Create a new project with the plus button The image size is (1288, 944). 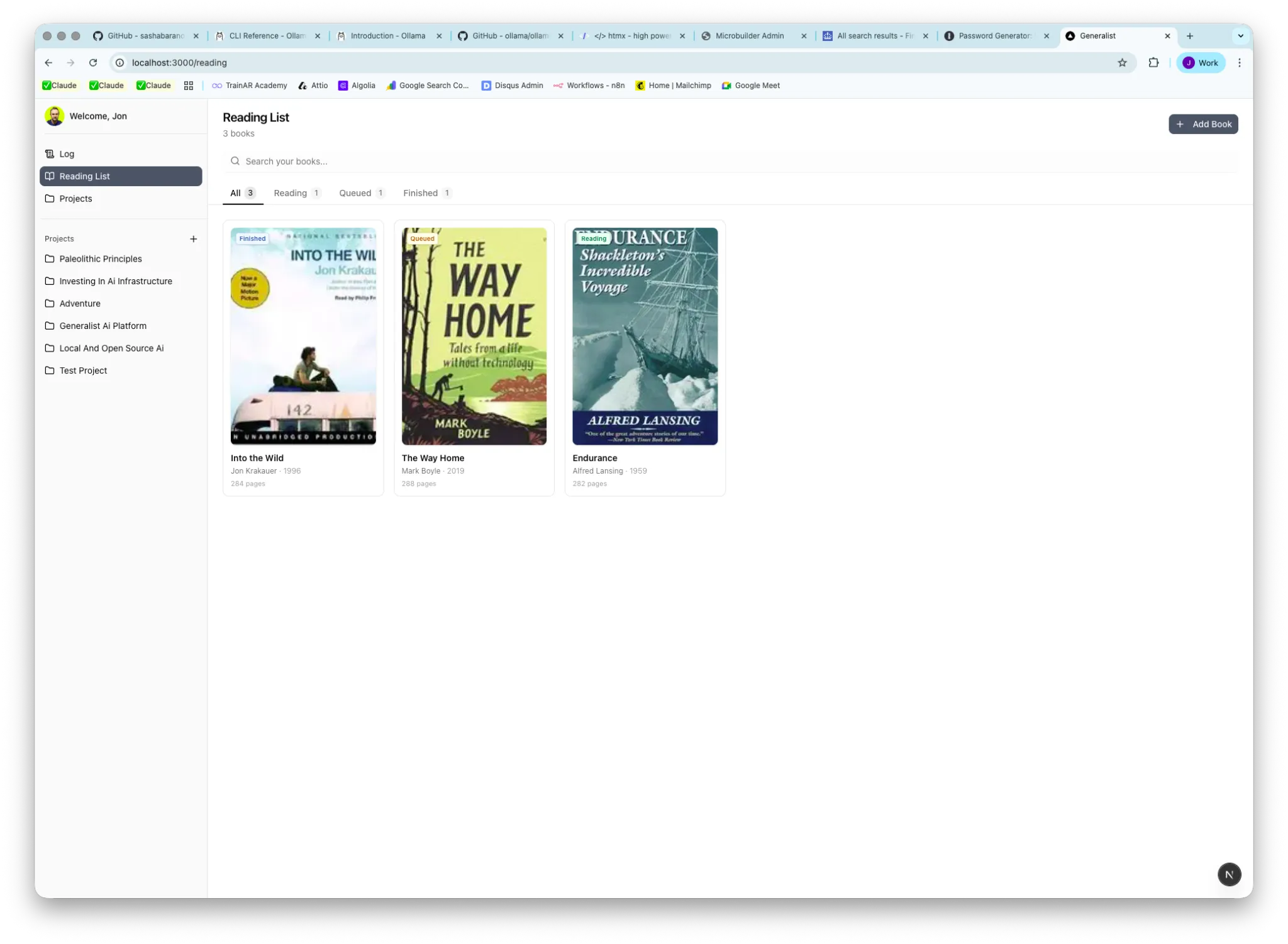194,239
